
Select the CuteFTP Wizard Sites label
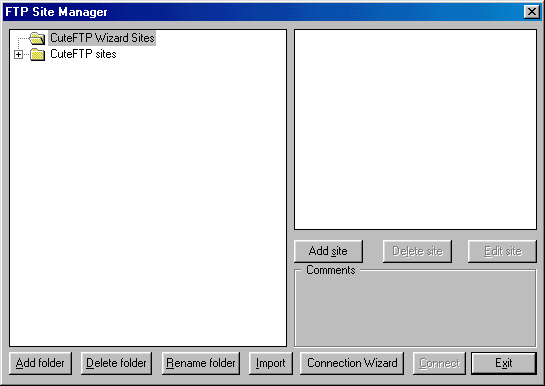pyautogui.click(x=102, y=38)
